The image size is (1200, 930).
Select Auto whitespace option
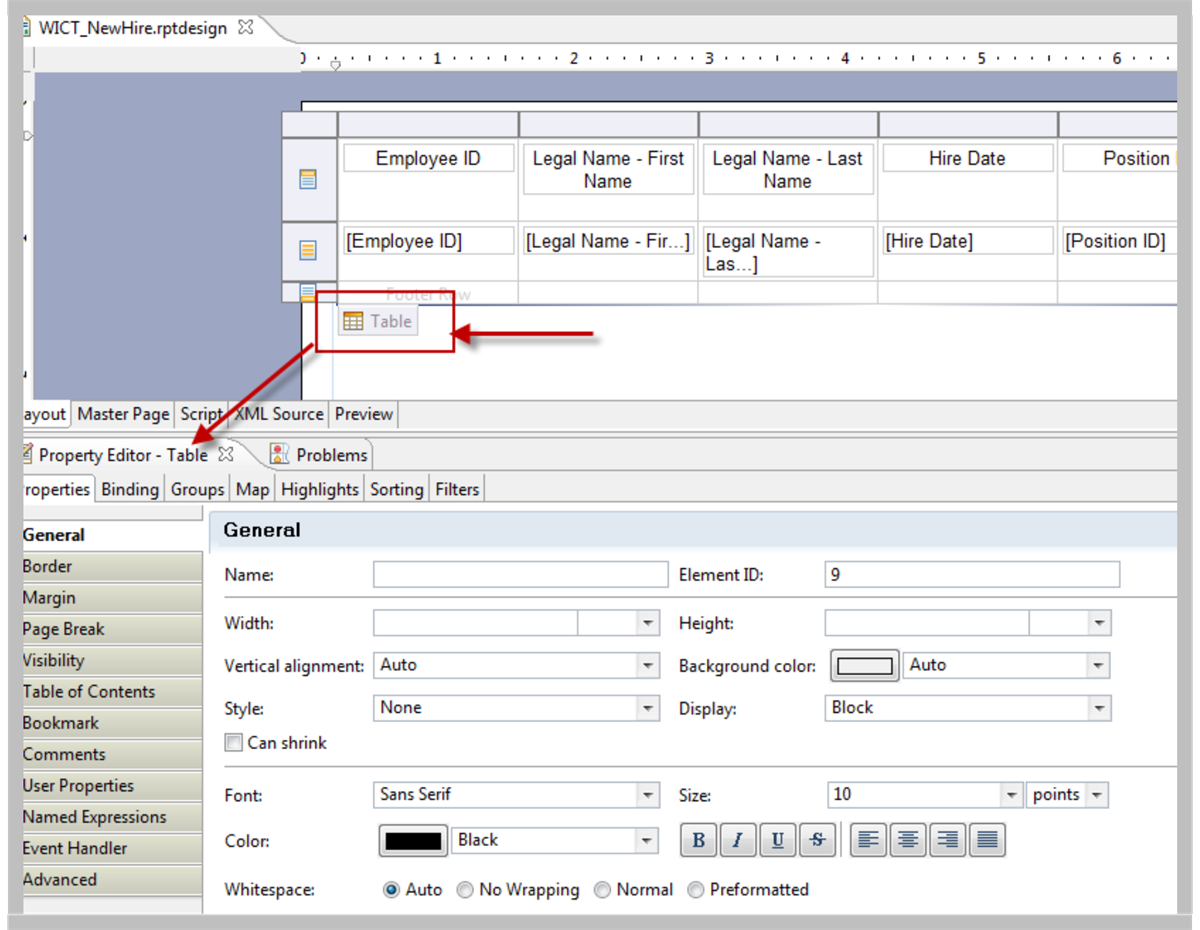392,890
